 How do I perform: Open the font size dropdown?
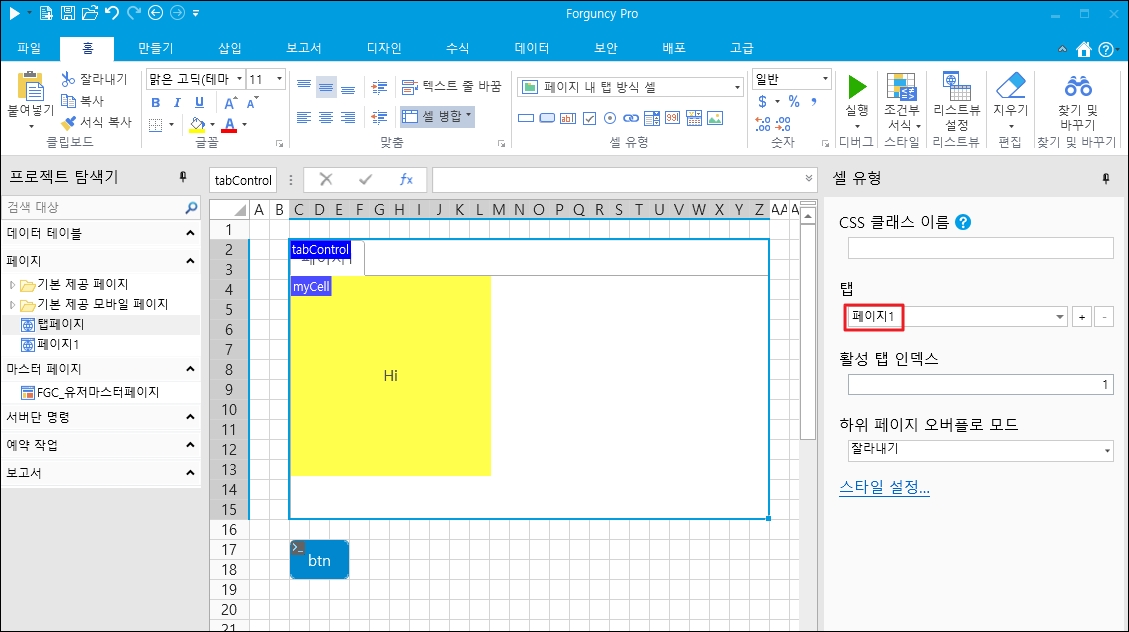click(279, 79)
